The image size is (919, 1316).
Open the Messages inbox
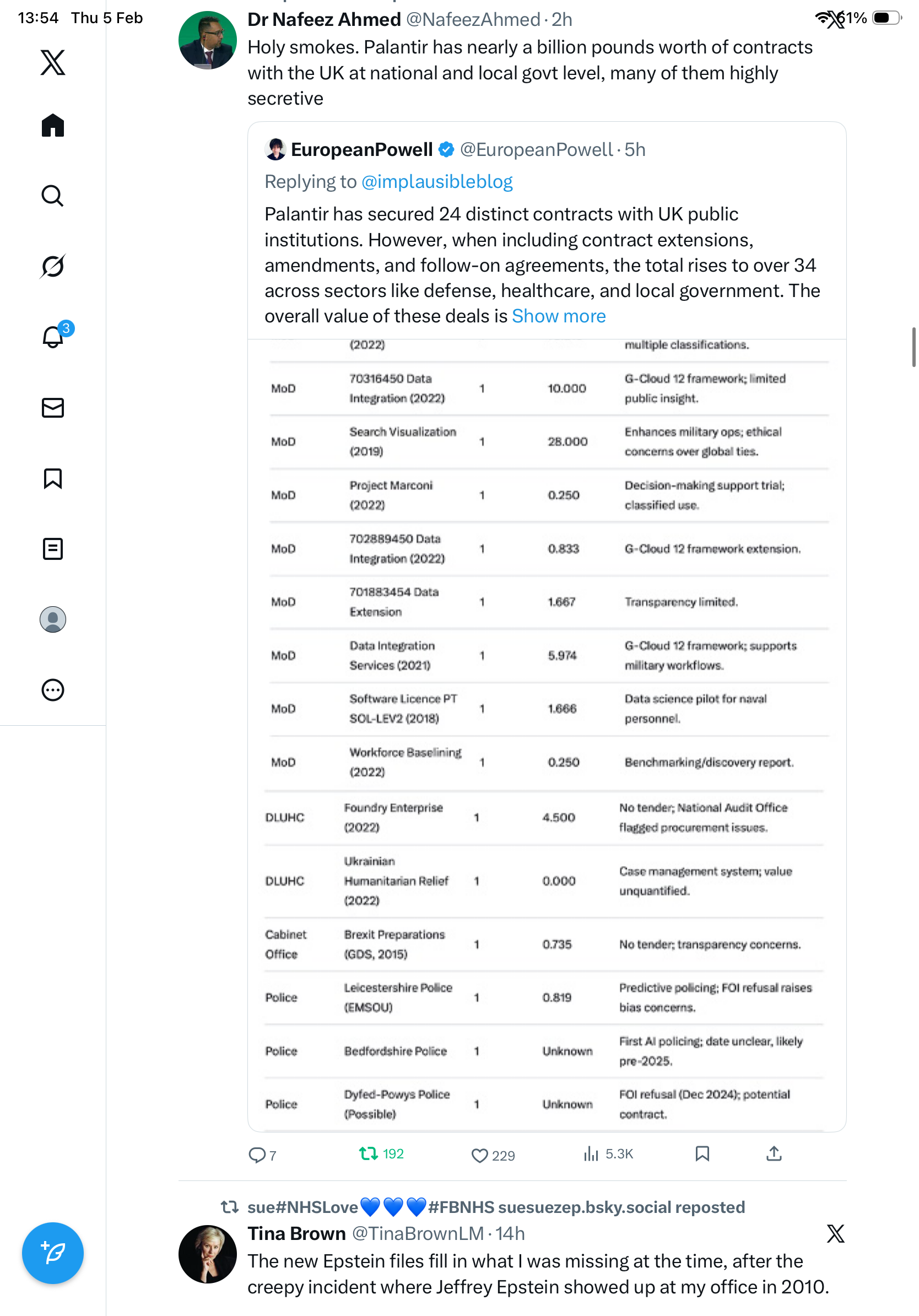tap(53, 407)
